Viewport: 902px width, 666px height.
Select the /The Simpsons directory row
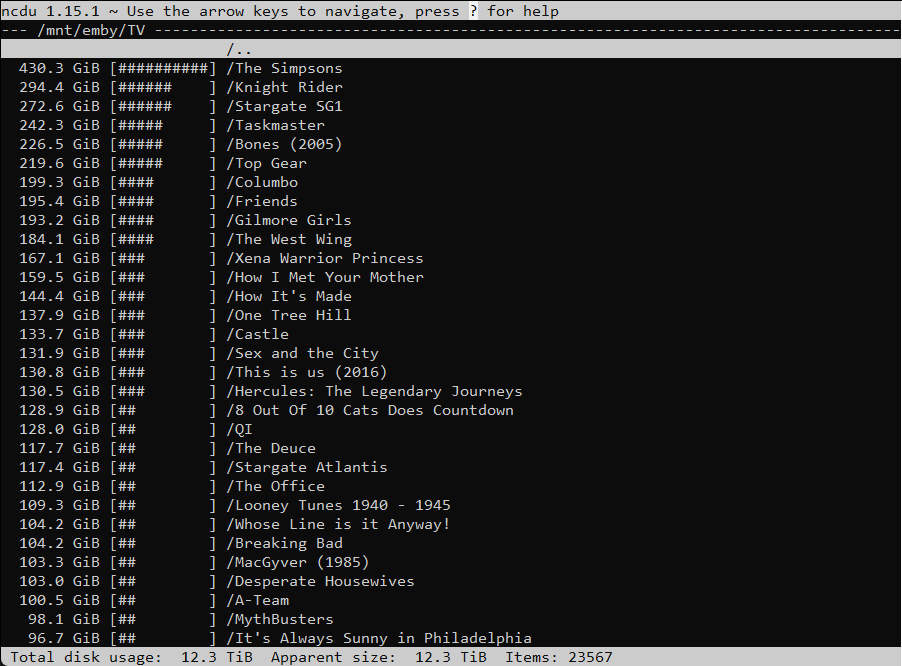coord(450,68)
